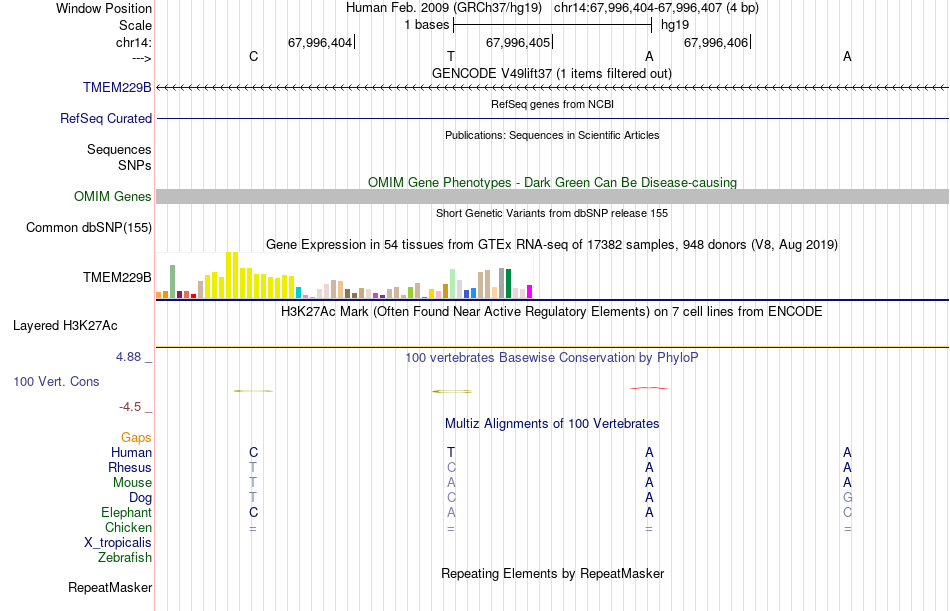Click the 67,996,406 ruler position
Screen dimensions: 950x611
(x=716, y=42)
